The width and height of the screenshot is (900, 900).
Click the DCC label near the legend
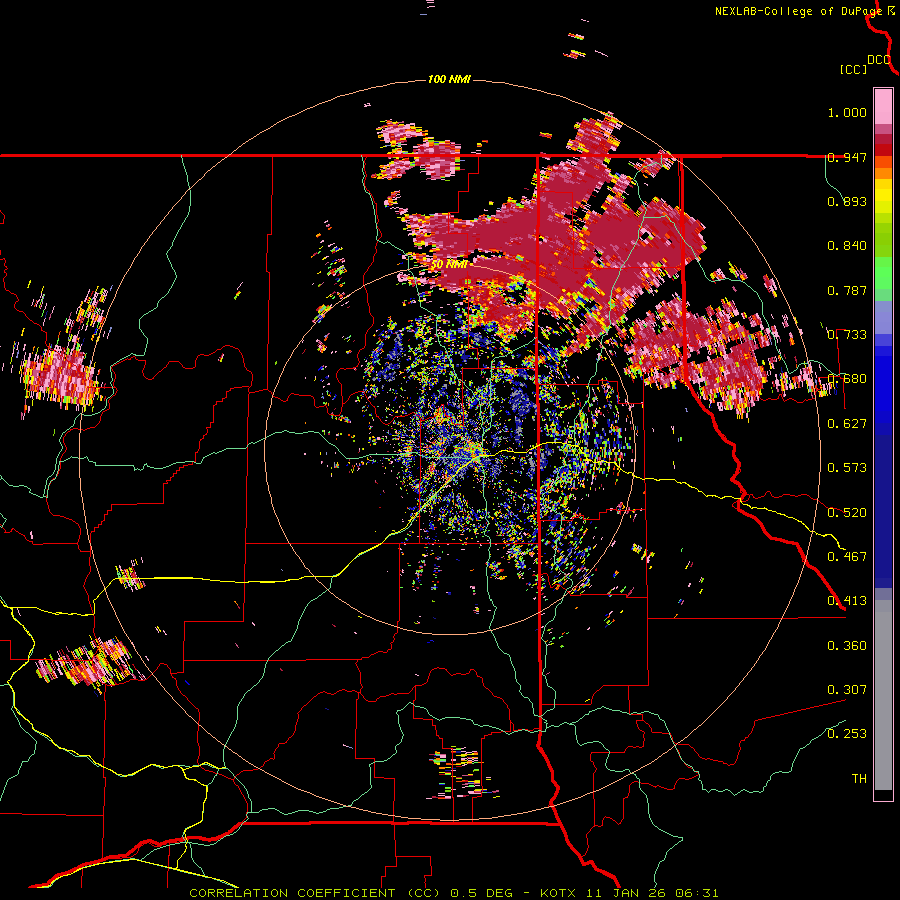pyautogui.click(x=879, y=60)
